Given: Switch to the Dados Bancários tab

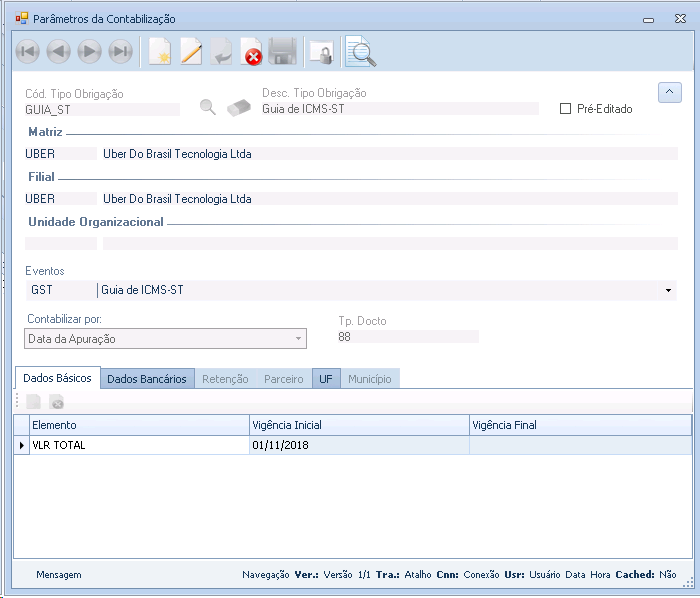Looking at the screenshot, I should (147, 379).
